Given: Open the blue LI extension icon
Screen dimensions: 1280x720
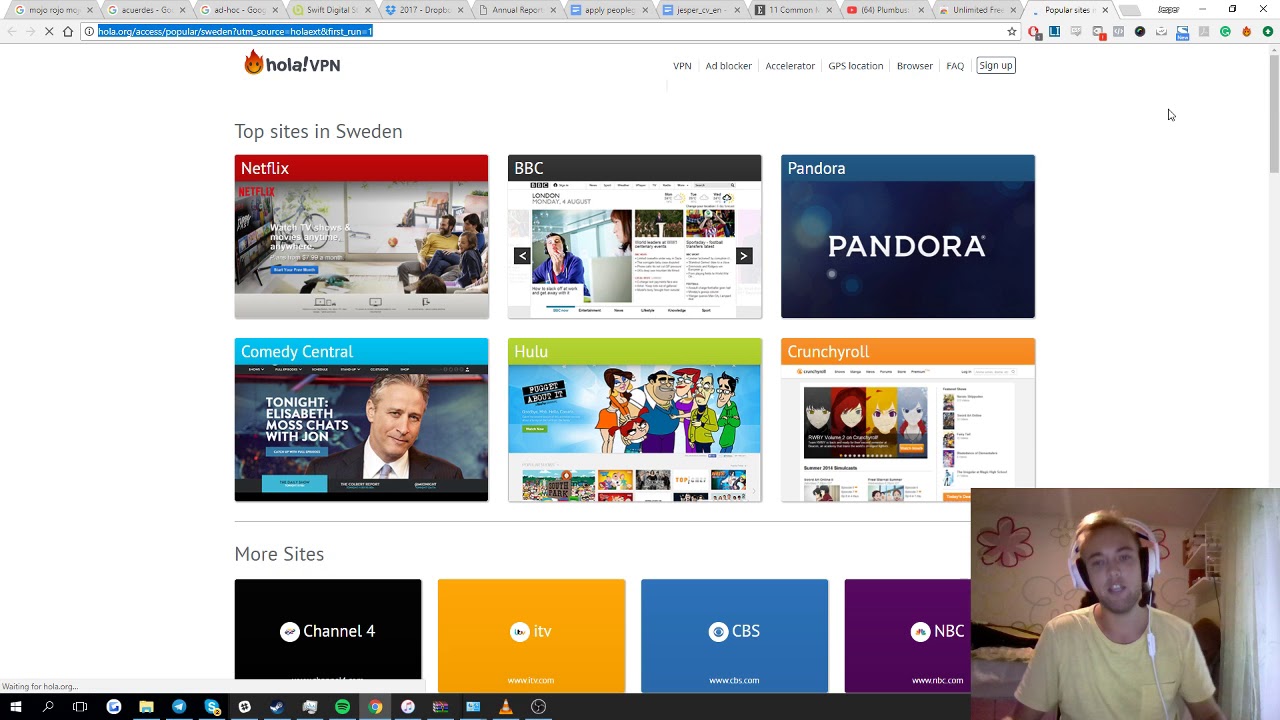Looking at the screenshot, I should 1054,31.
